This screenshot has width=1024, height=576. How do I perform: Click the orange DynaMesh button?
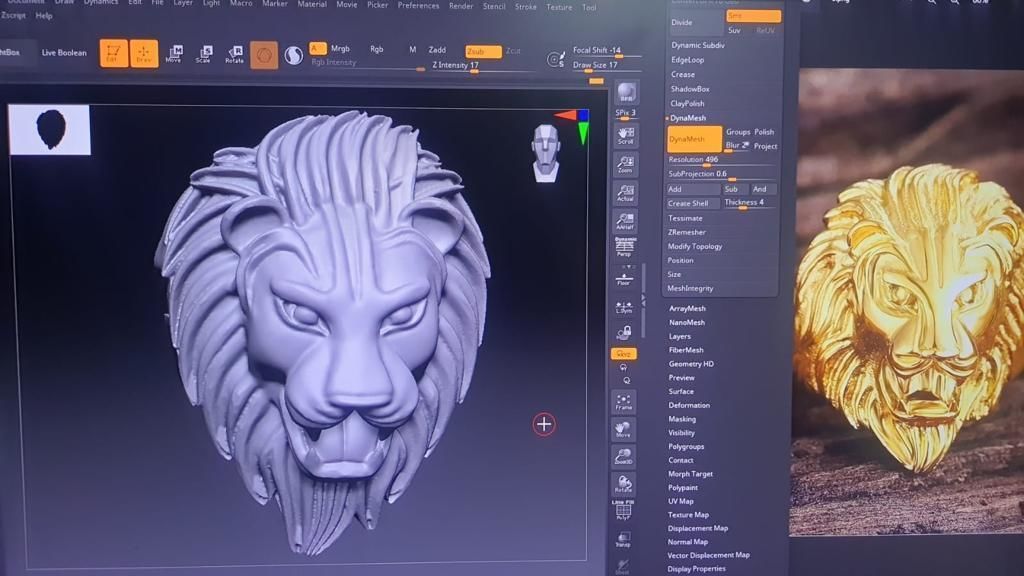coord(694,139)
